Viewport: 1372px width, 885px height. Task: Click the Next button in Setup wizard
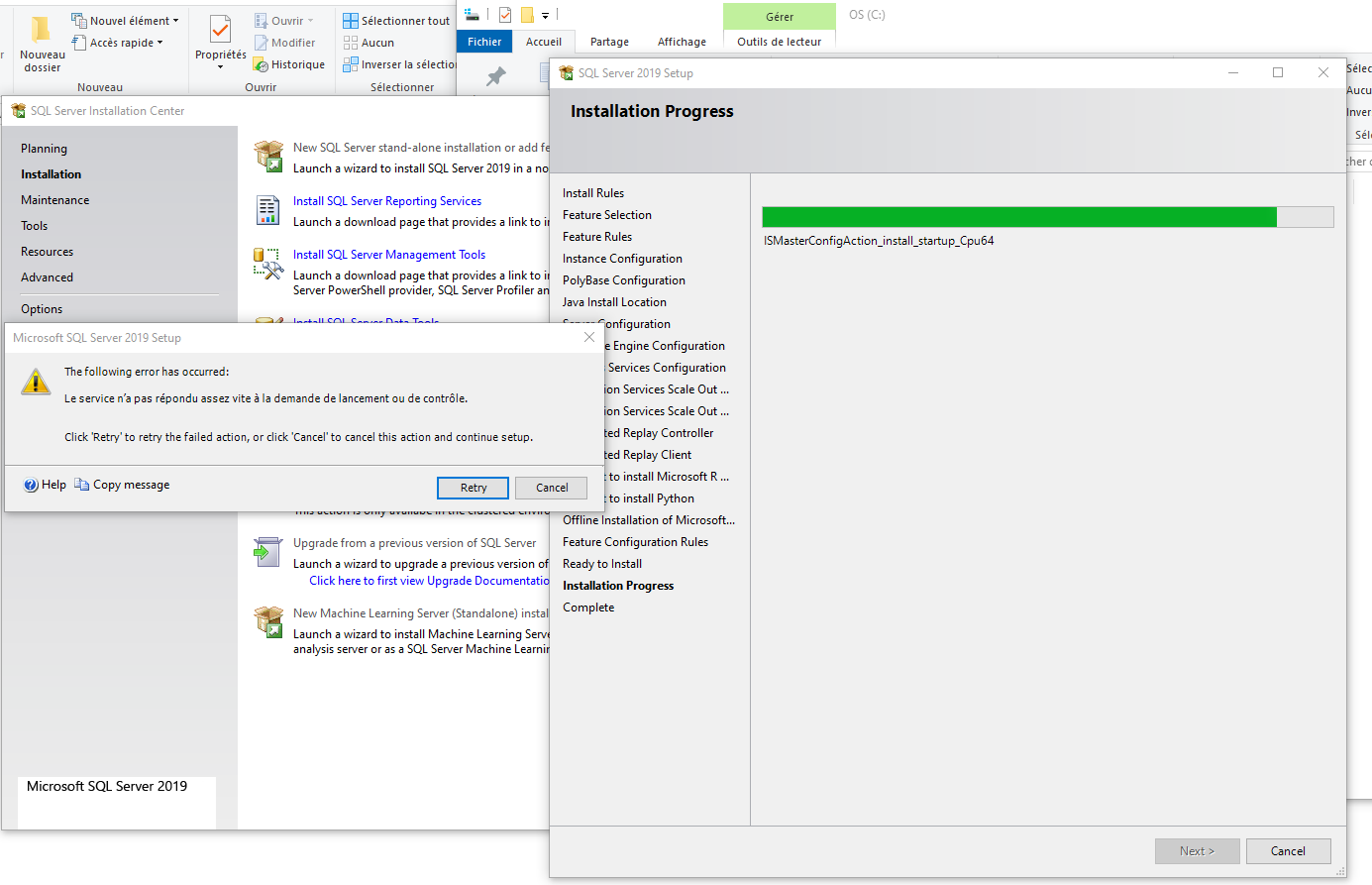pyautogui.click(x=1197, y=851)
